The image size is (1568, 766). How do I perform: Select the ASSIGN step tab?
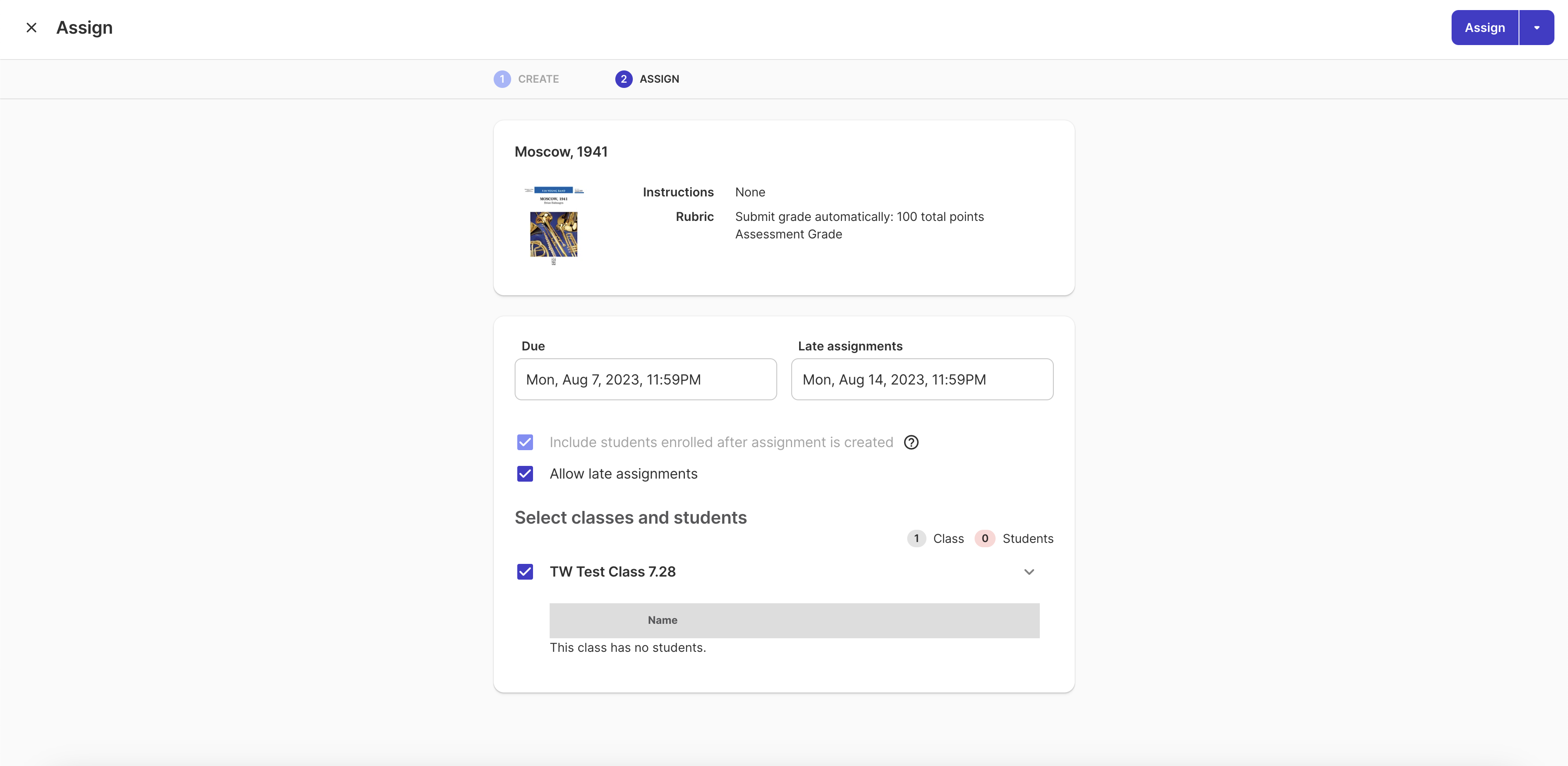click(659, 79)
